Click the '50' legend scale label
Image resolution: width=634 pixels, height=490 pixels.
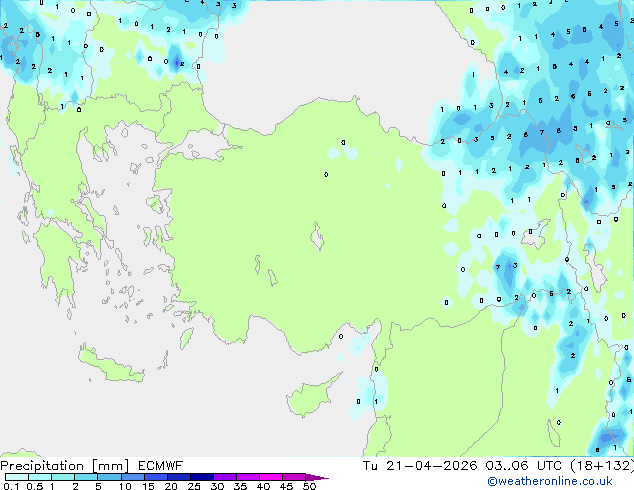(x=309, y=486)
